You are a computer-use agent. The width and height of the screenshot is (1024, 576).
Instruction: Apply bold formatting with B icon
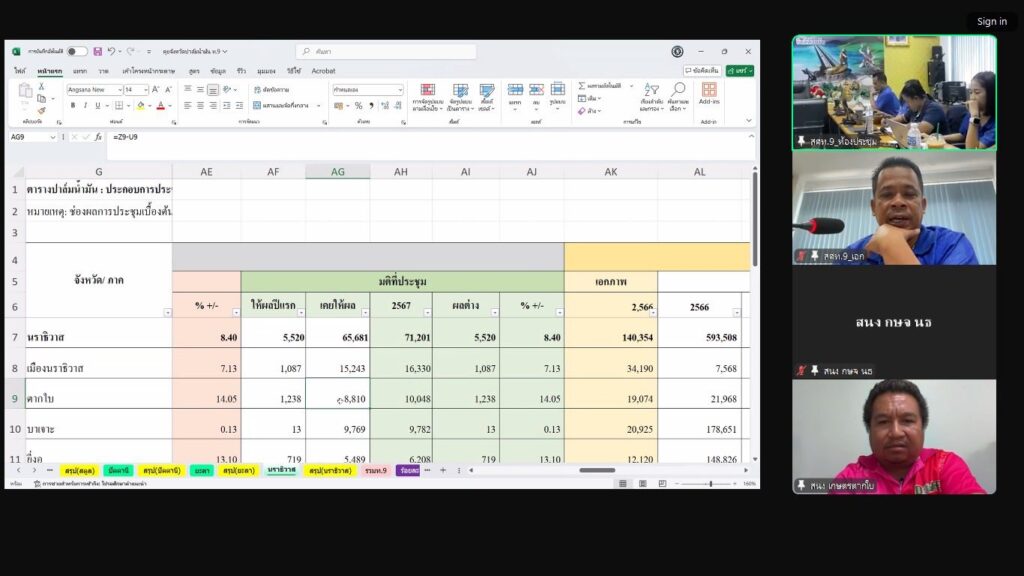[73, 105]
